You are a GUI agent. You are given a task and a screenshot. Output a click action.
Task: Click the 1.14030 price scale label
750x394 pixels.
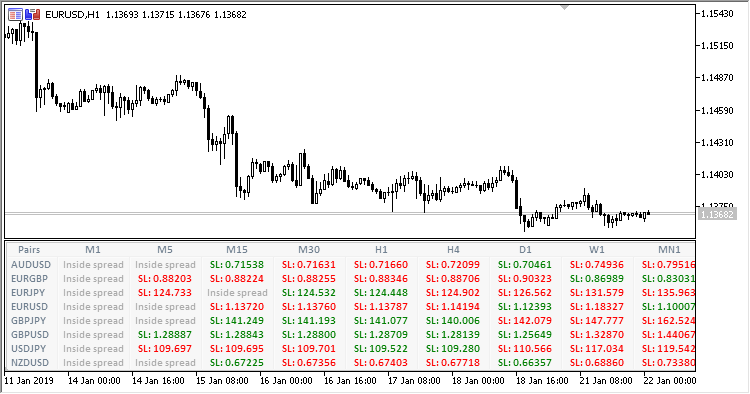(717, 175)
